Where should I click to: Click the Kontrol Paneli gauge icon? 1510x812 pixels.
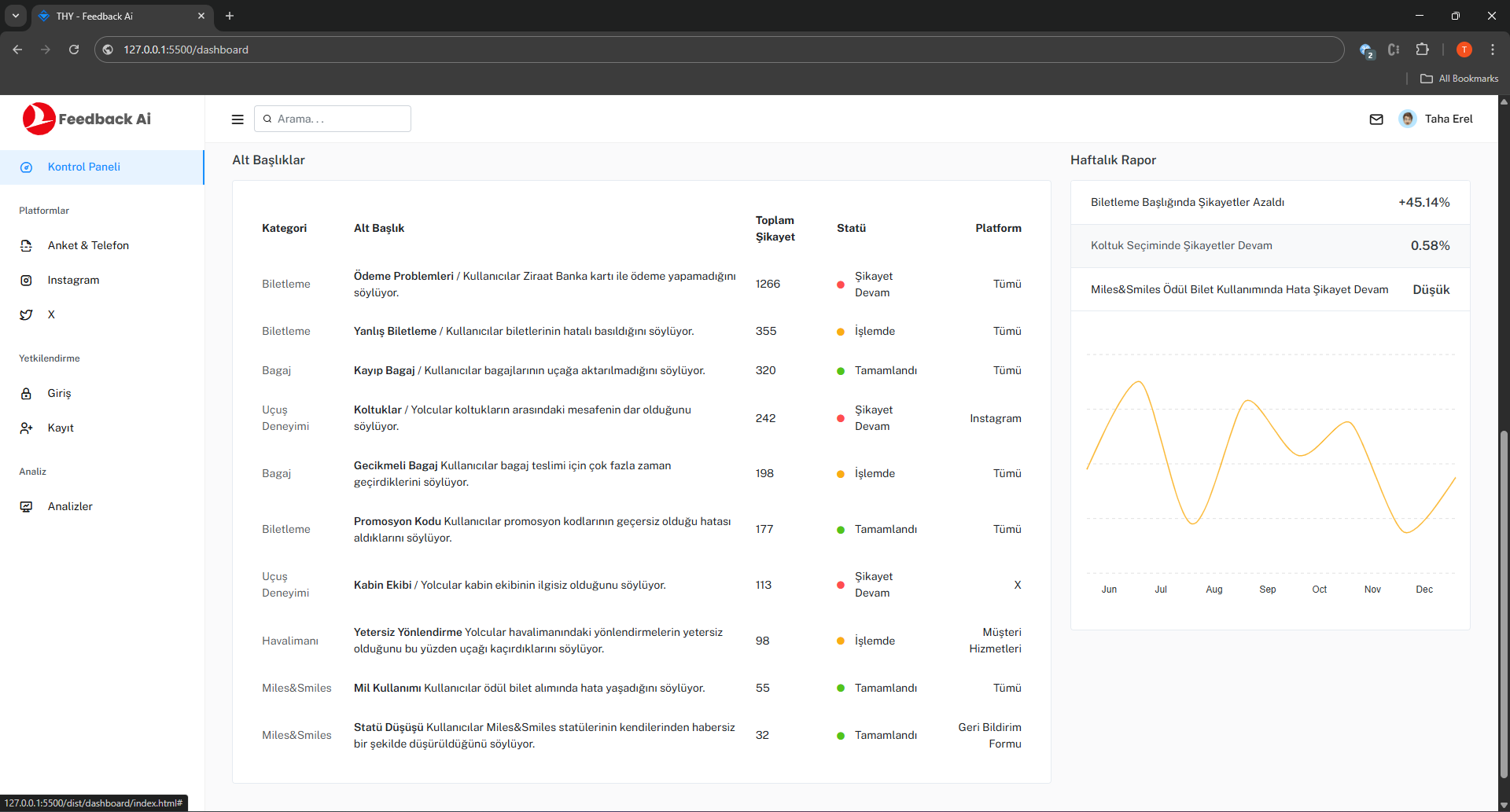pyautogui.click(x=26, y=167)
